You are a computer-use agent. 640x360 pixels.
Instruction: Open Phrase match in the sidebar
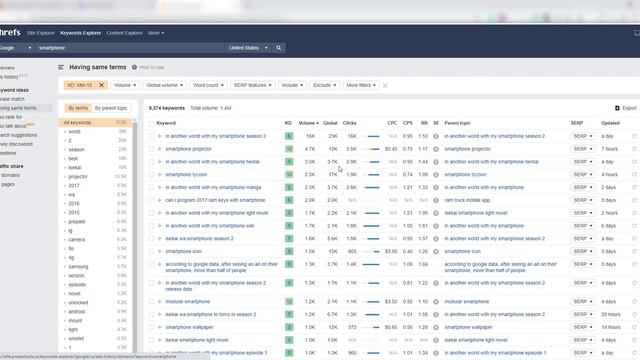(12, 99)
